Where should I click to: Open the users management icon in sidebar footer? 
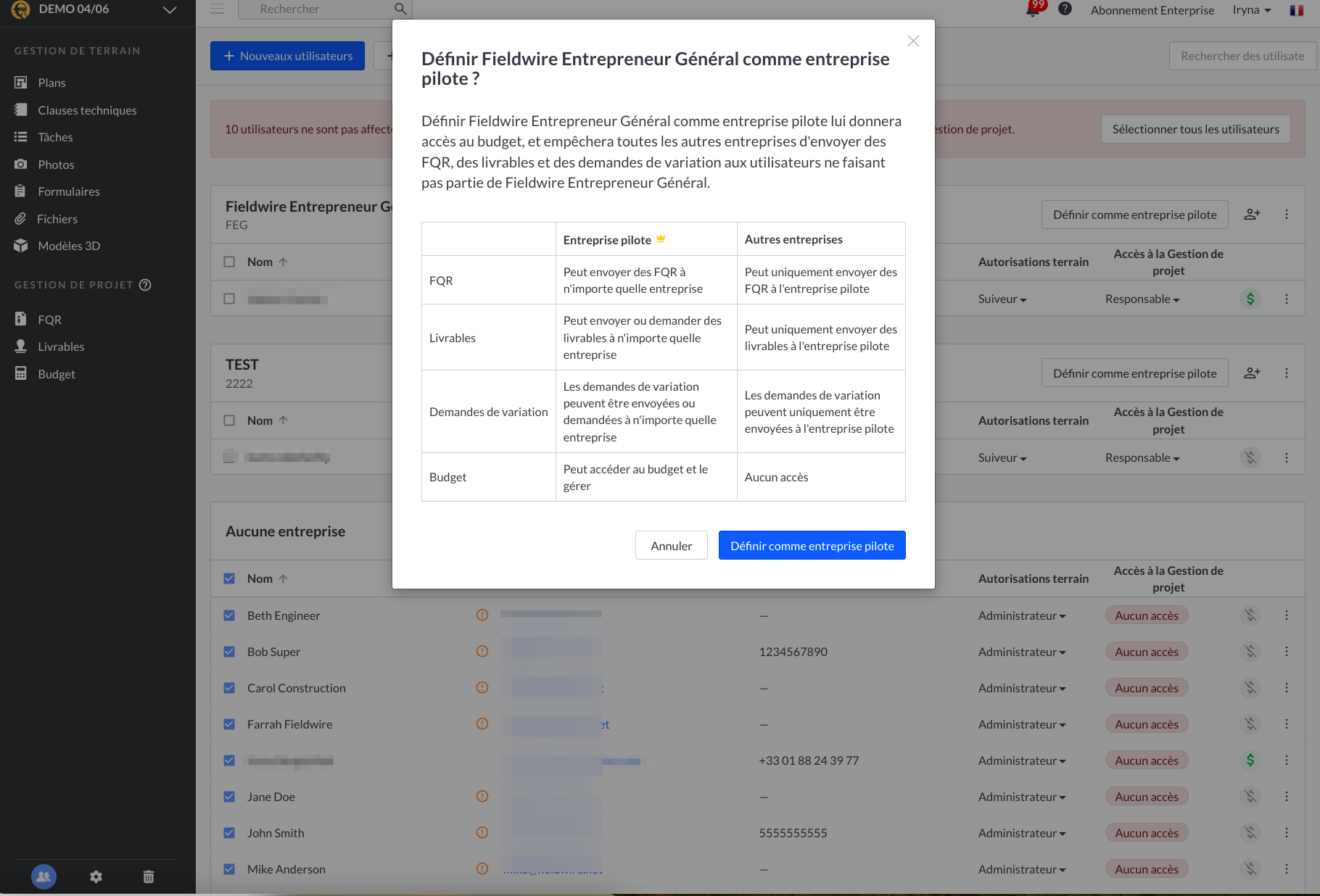point(44,876)
